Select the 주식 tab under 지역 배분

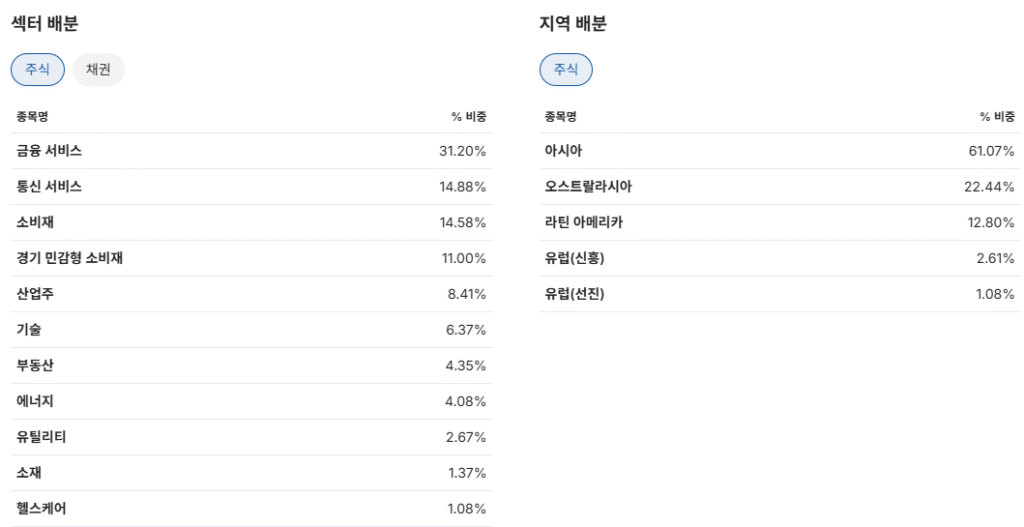tap(566, 70)
